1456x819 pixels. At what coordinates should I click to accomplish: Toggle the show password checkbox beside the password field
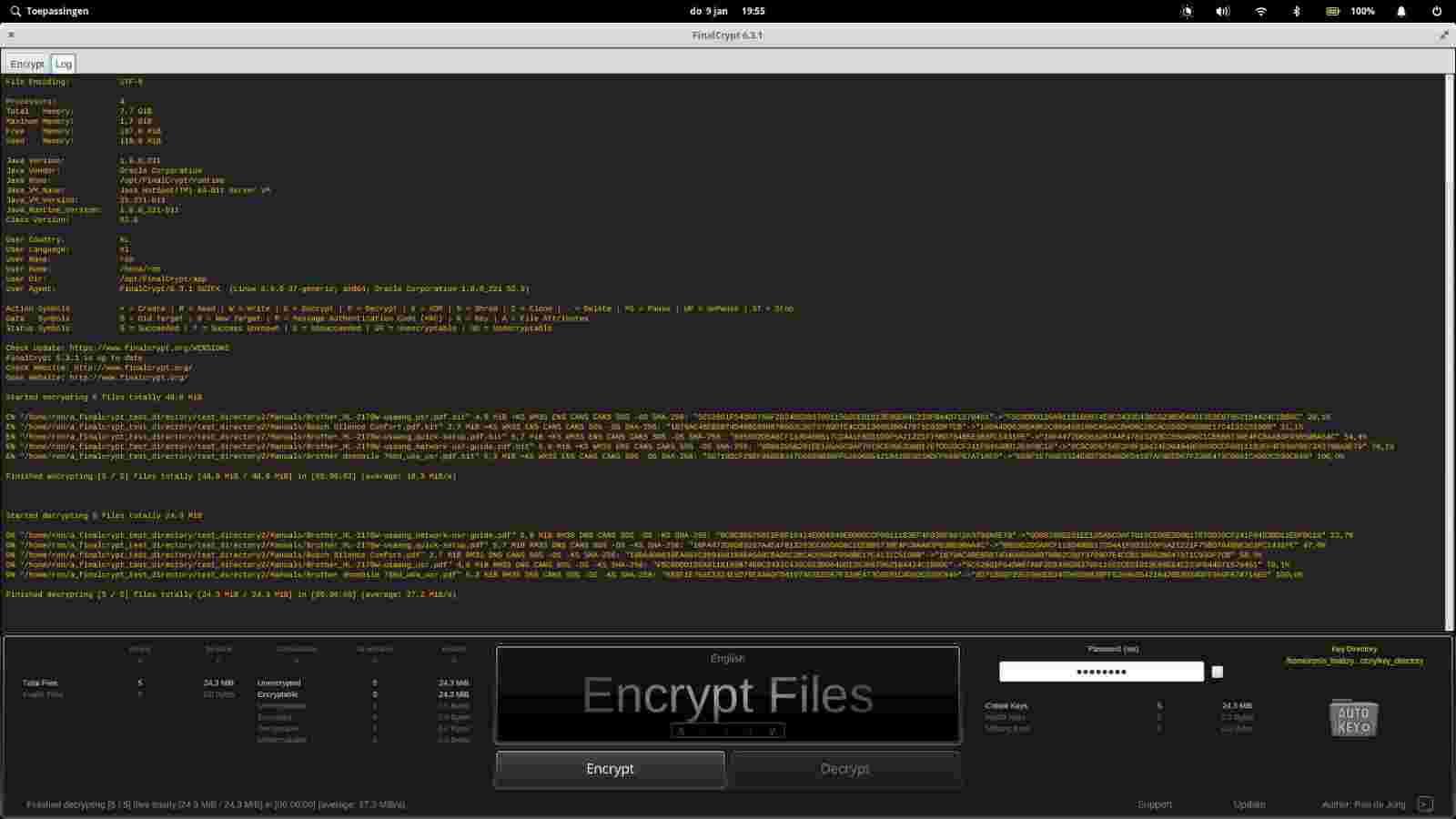tap(1217, 671)
